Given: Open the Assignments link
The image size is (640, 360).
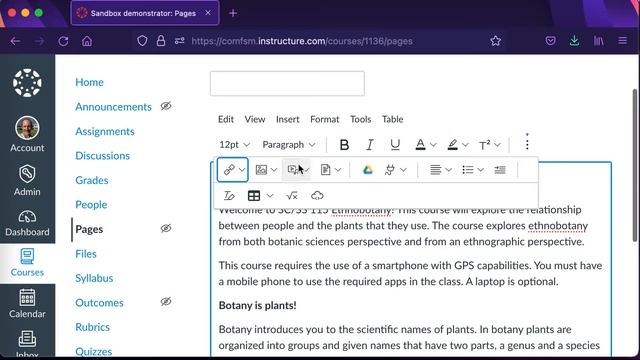Looking at the screenshot, I should click(x=105, y=131).
